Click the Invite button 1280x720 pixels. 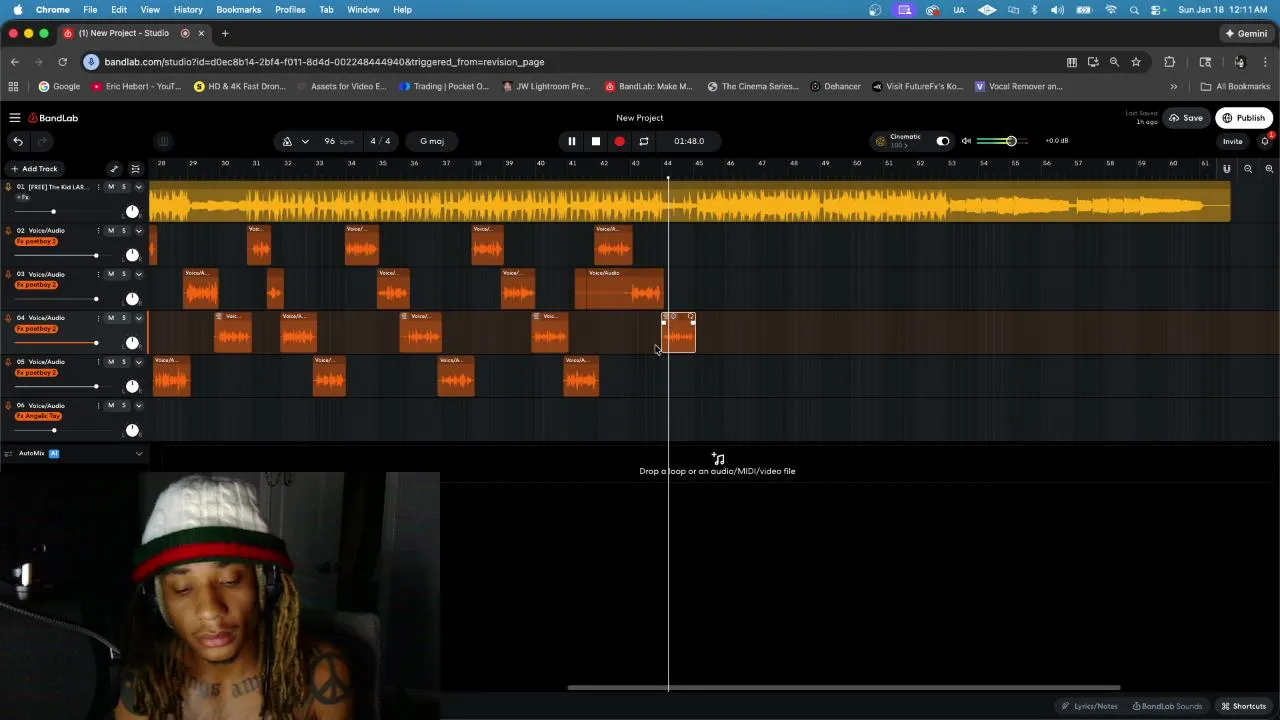1232,141
